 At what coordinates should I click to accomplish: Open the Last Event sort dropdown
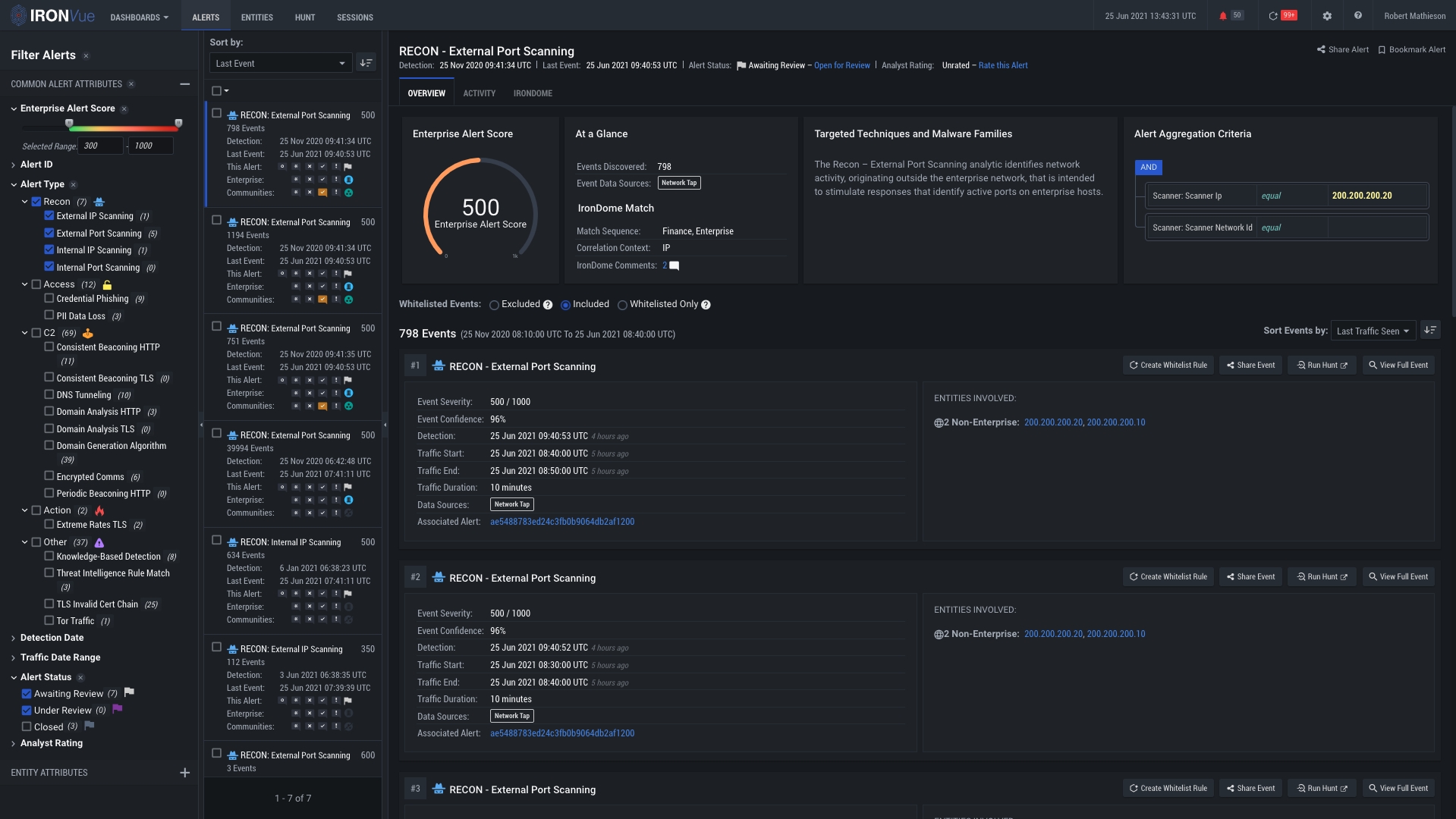tap(280, 63)
